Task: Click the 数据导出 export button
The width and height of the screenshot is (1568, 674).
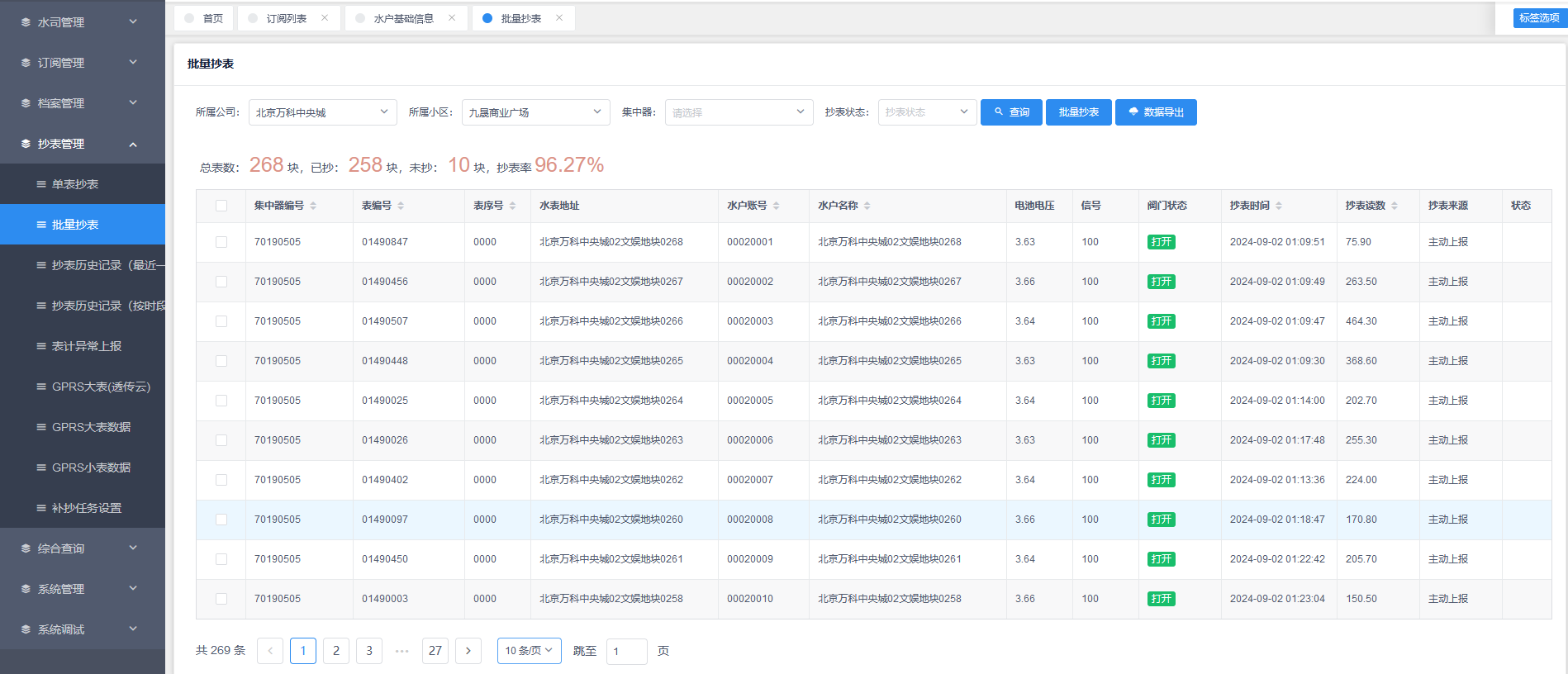Action: tap(1156, 112)
